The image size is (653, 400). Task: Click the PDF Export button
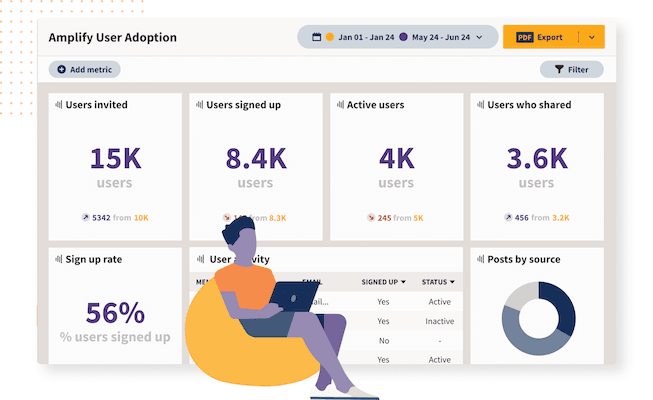[x=541, y=37]
